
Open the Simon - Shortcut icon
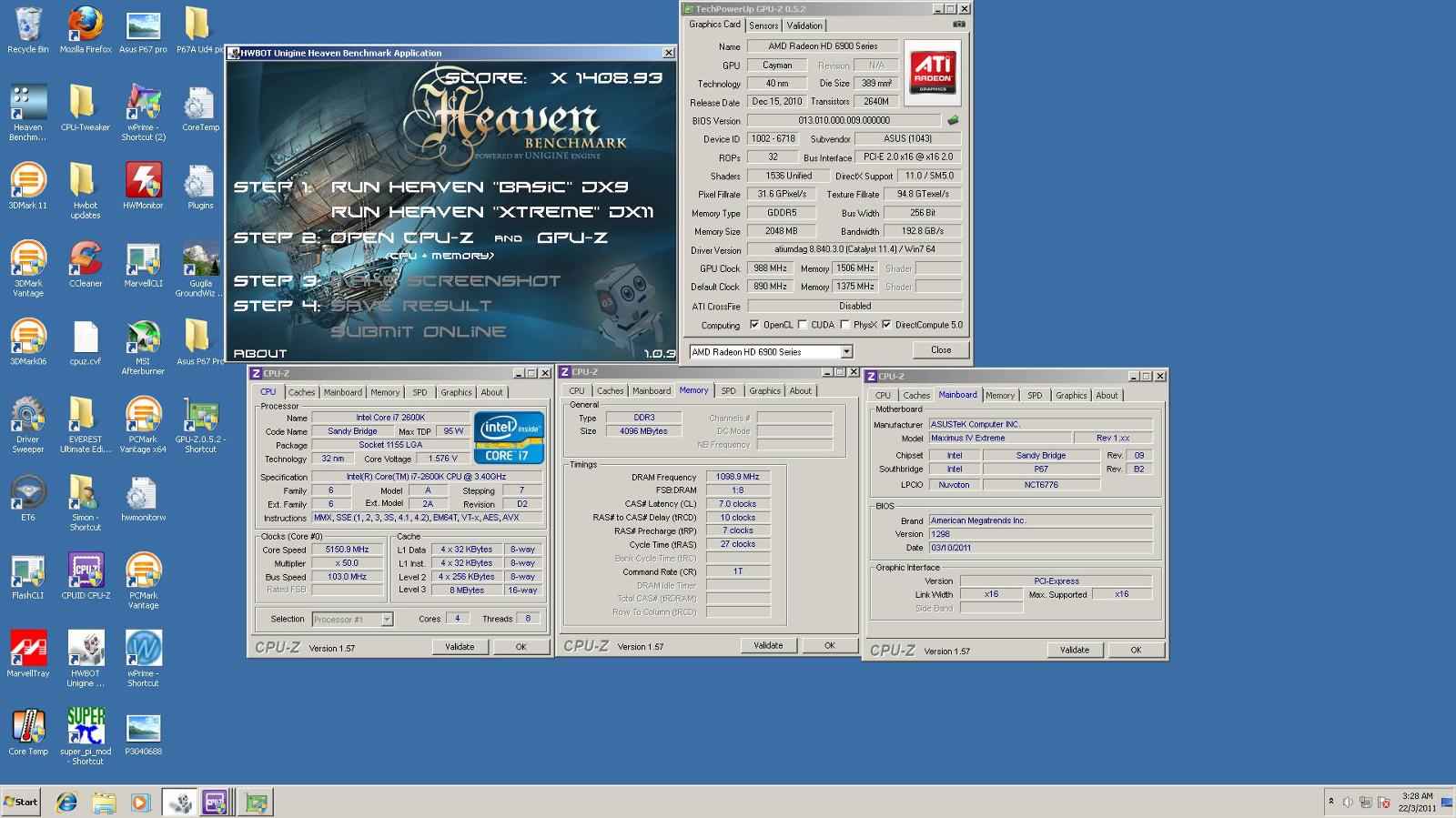86,504
